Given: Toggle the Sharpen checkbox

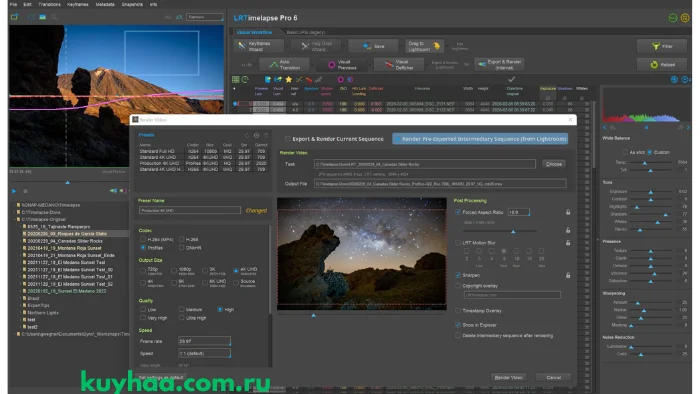Looking at the screenshot, I should tap(458, 275).
